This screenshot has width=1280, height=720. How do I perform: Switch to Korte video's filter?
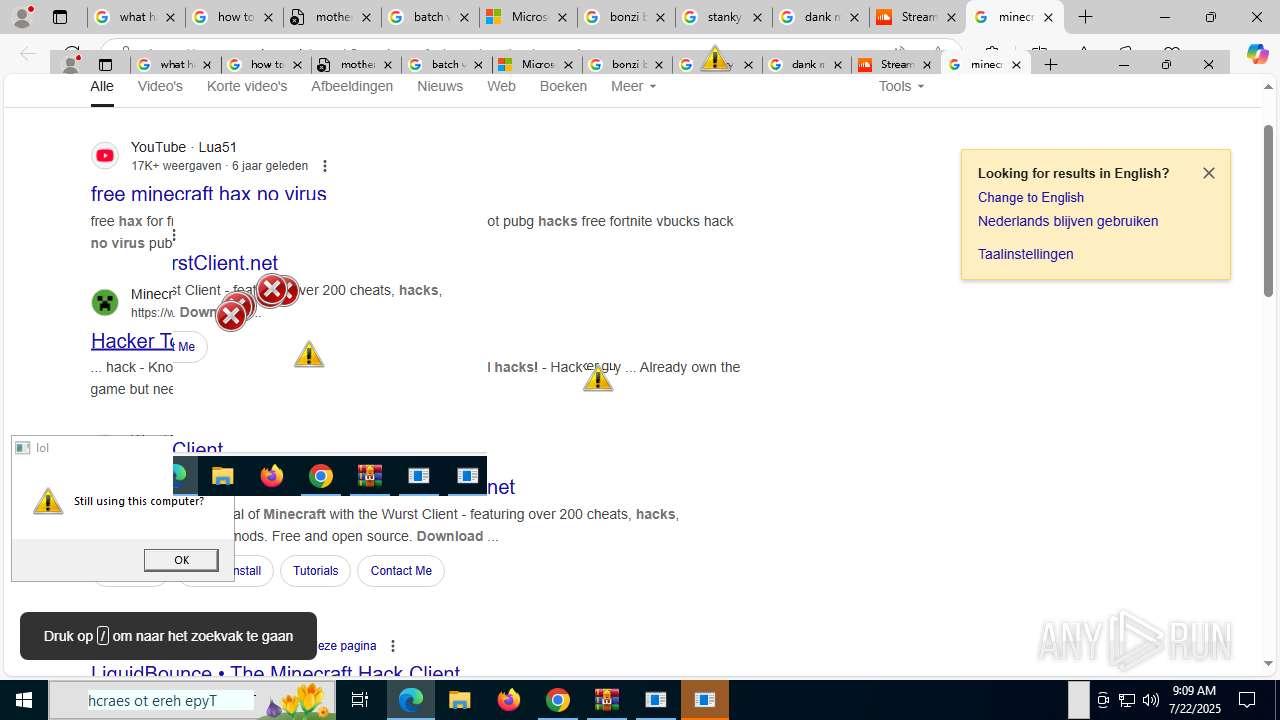[x=247, y=86]
